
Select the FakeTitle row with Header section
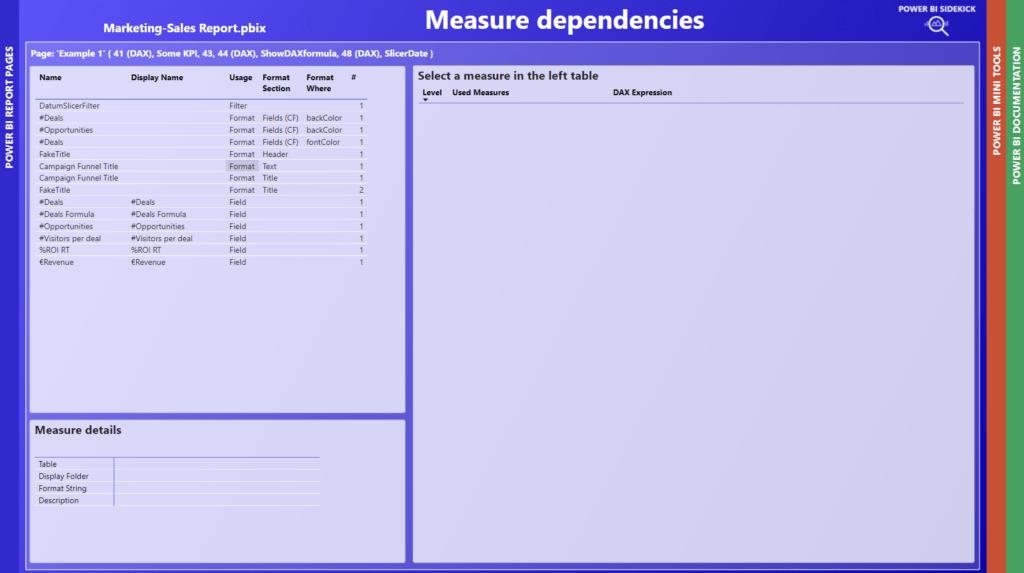(x=55, y=154)
